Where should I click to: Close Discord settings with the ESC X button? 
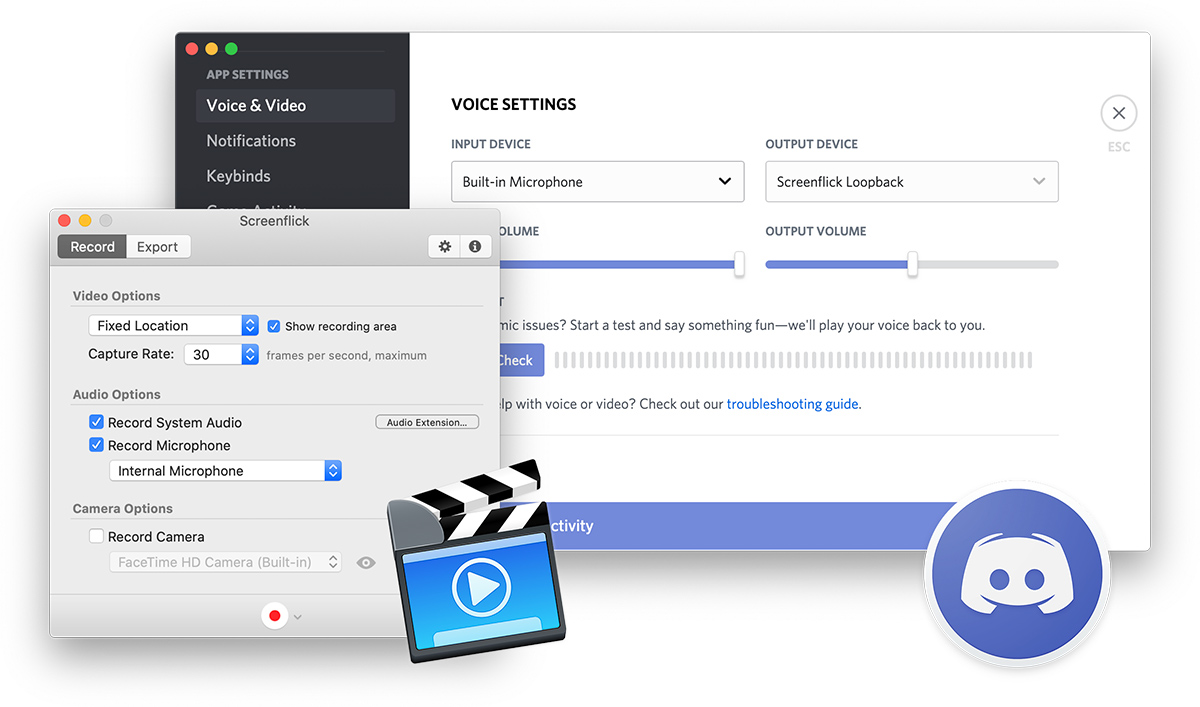pyautogui.click(x=1118, y=113)
